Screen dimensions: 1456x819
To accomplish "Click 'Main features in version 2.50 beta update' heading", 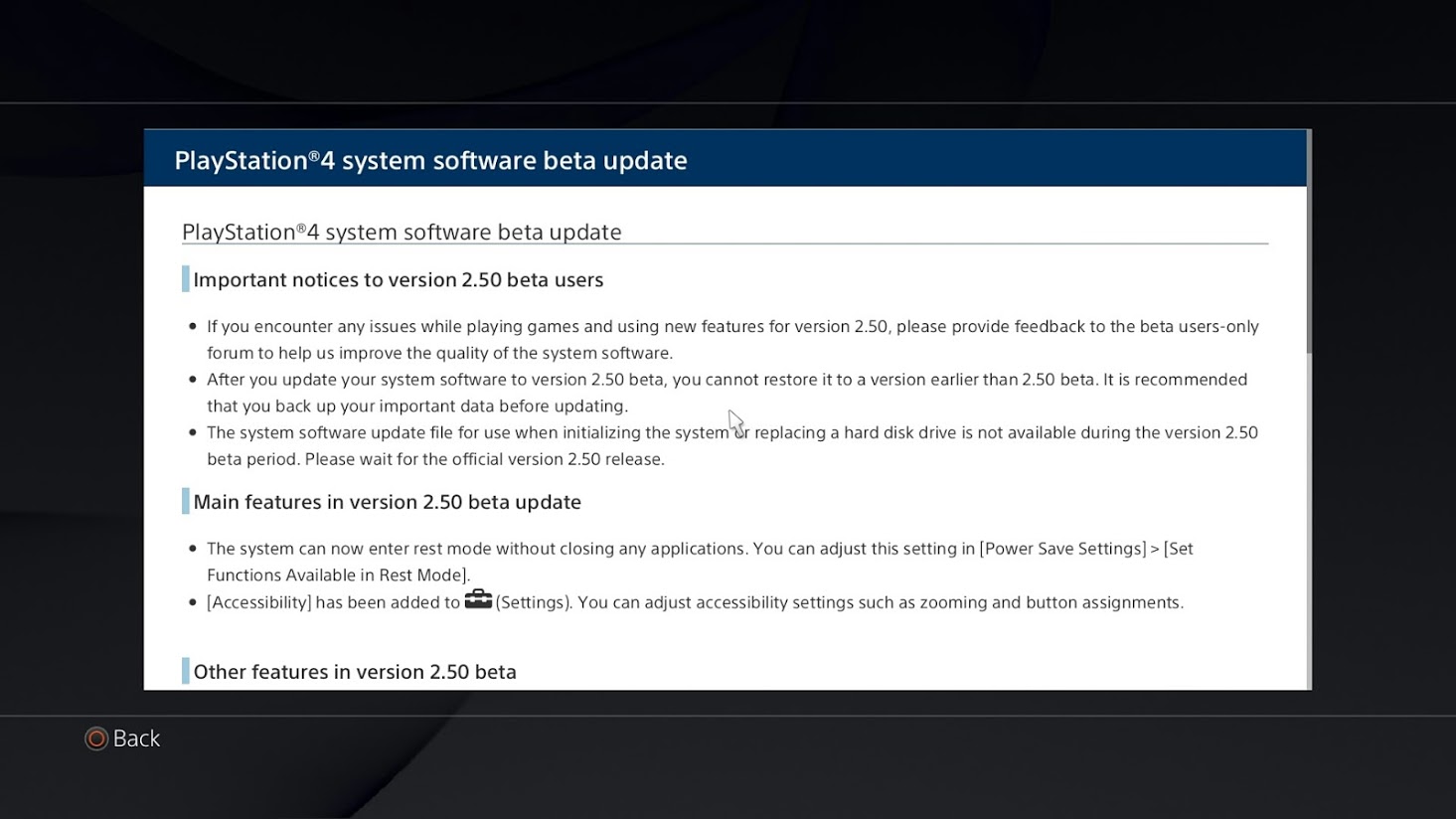I will coord(387,502).
